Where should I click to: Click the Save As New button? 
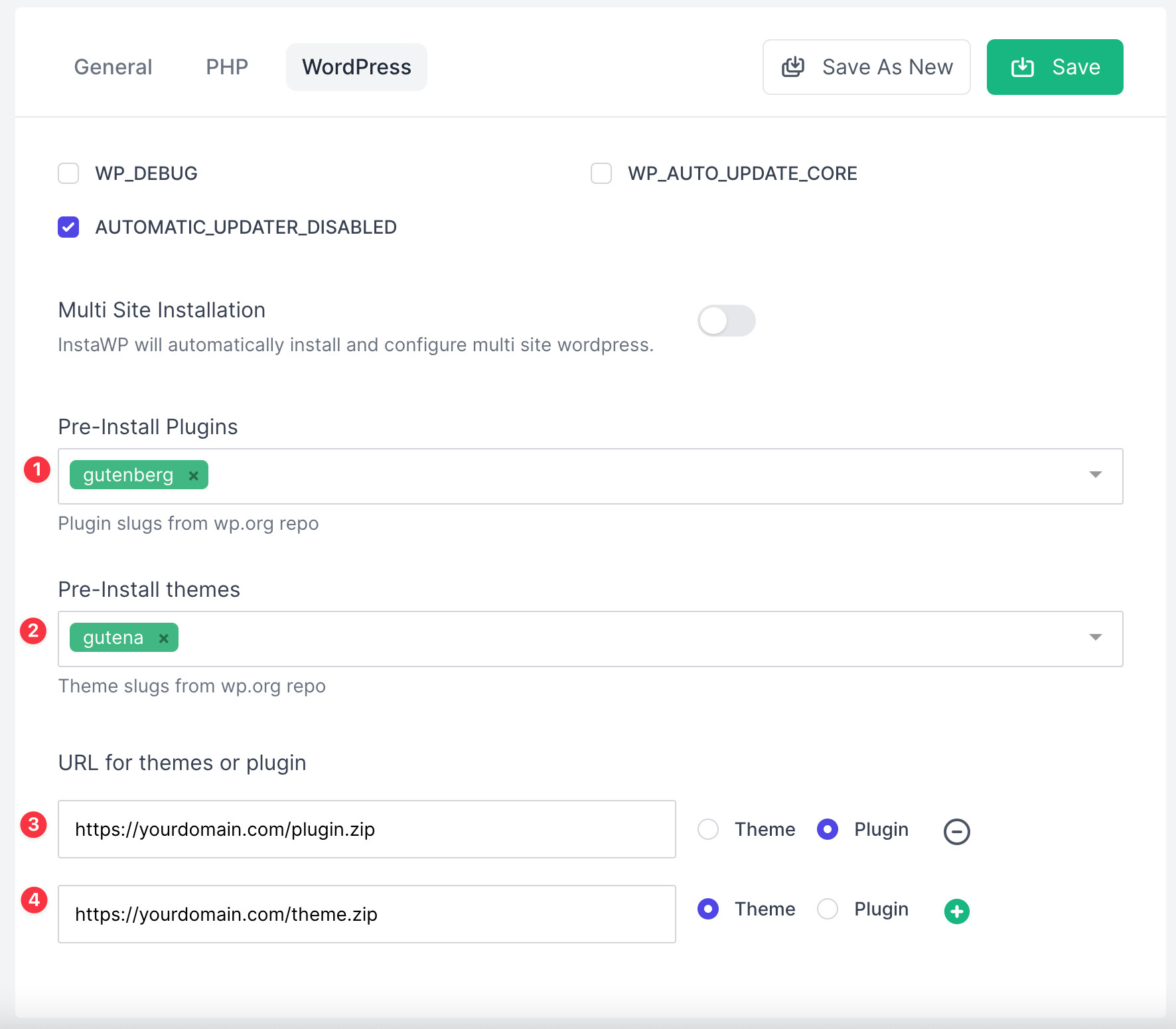(x=866, y=67)
